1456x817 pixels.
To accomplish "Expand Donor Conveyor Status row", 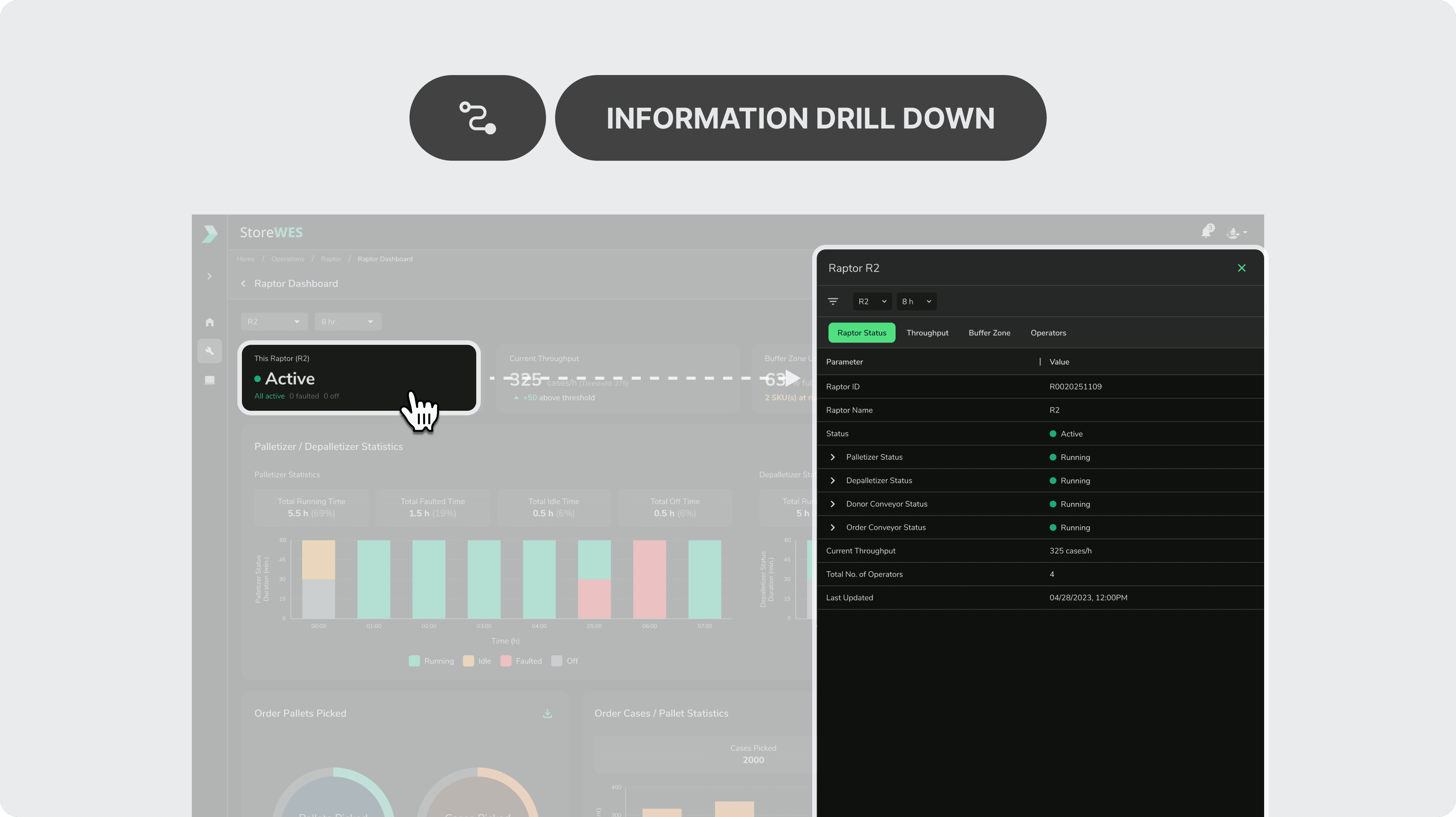I will tap(833, 504).
